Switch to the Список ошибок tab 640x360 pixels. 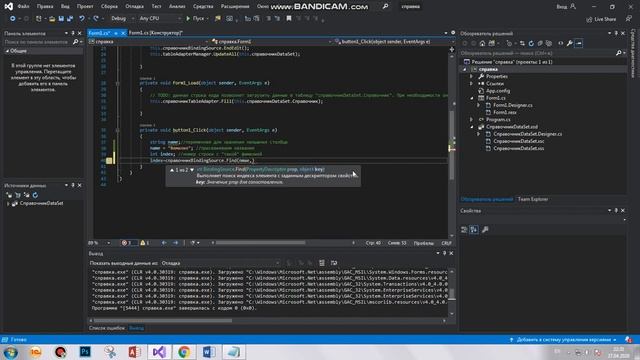(107, 328)
